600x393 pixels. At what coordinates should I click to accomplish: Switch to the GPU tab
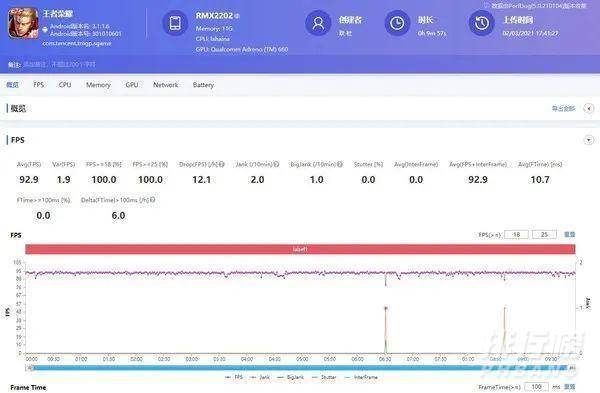click(x=132, y=85)
